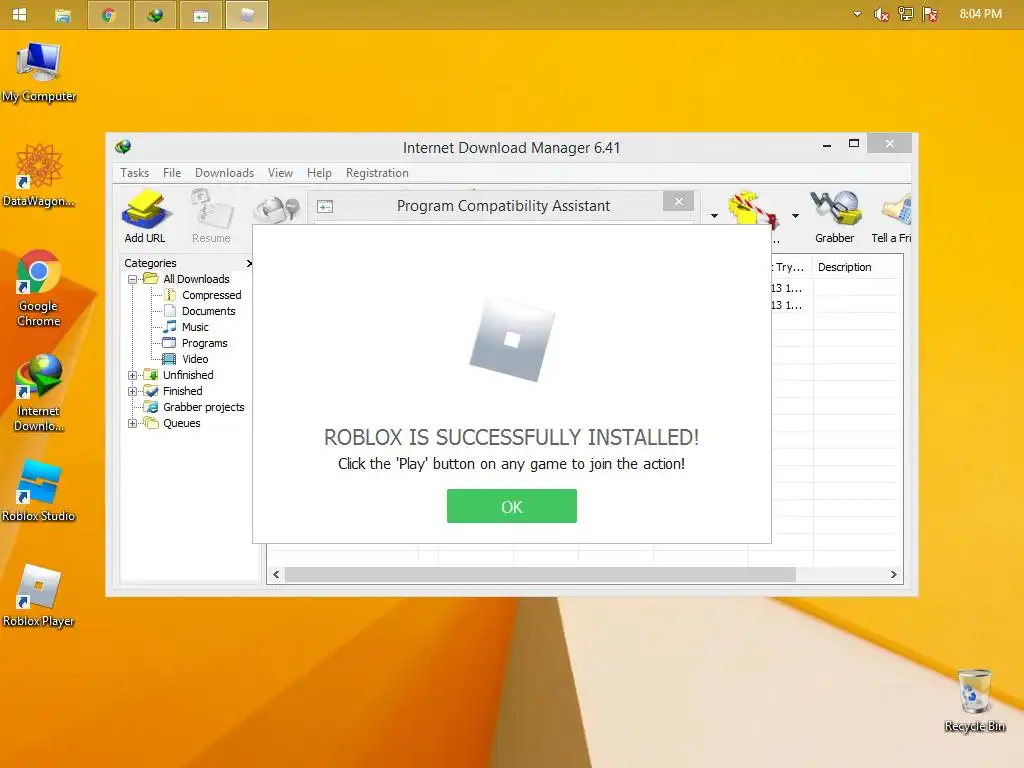Viewport: 1024px width, 768px height.
Task: Open the Help menu
Action: (x=319, y=173)
